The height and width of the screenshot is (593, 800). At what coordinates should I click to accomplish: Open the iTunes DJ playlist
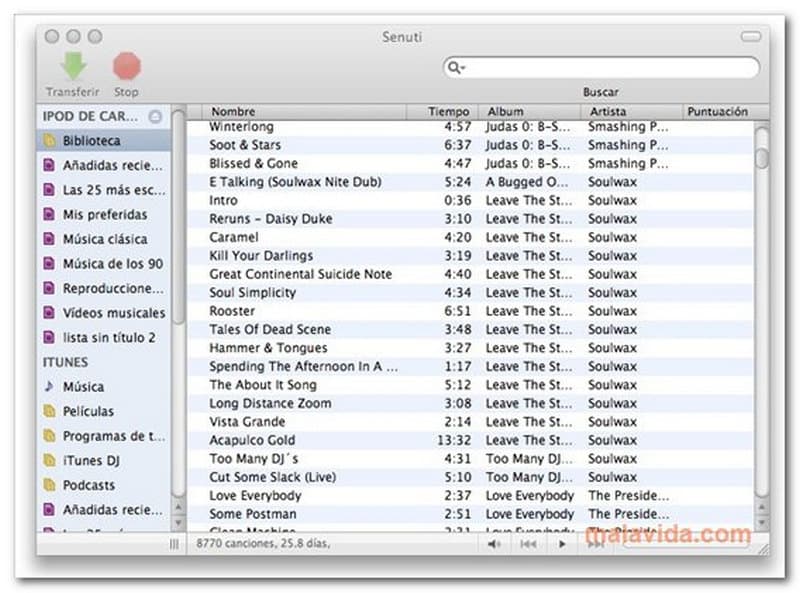point(90,460)
